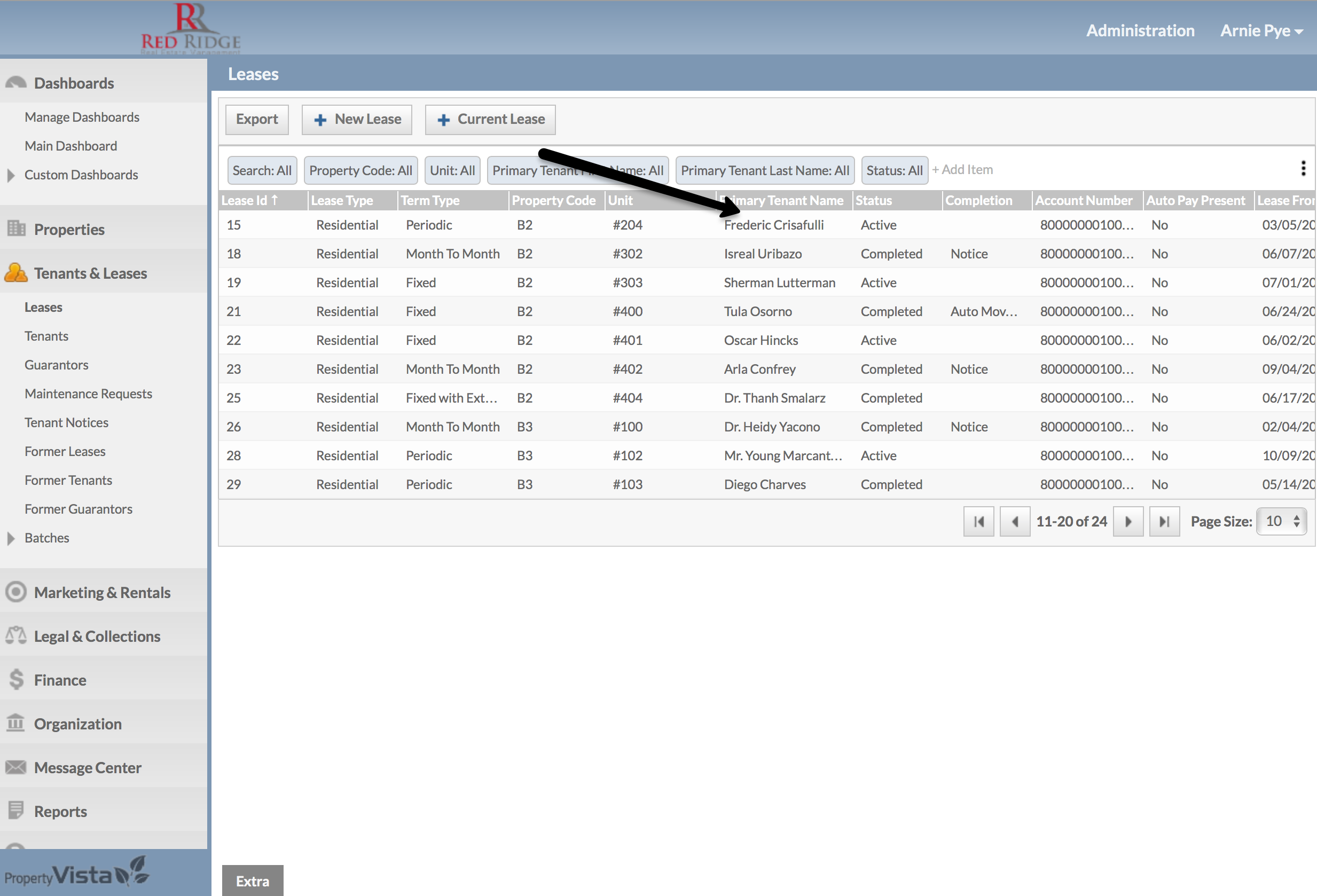Go to the first page of results
The image size is (1317, 896).
[978, 521]
